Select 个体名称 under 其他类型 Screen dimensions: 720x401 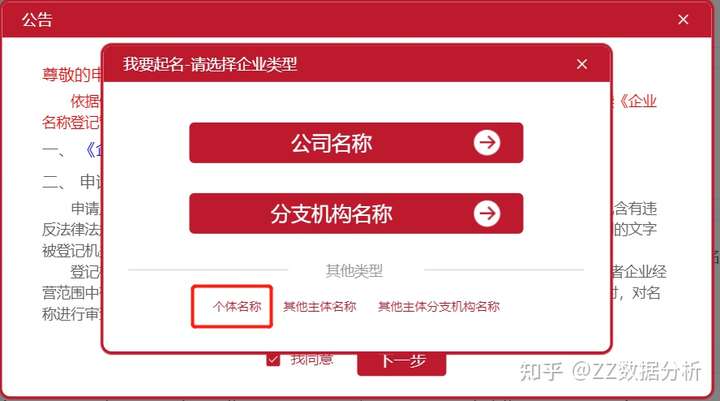point(237,306)
